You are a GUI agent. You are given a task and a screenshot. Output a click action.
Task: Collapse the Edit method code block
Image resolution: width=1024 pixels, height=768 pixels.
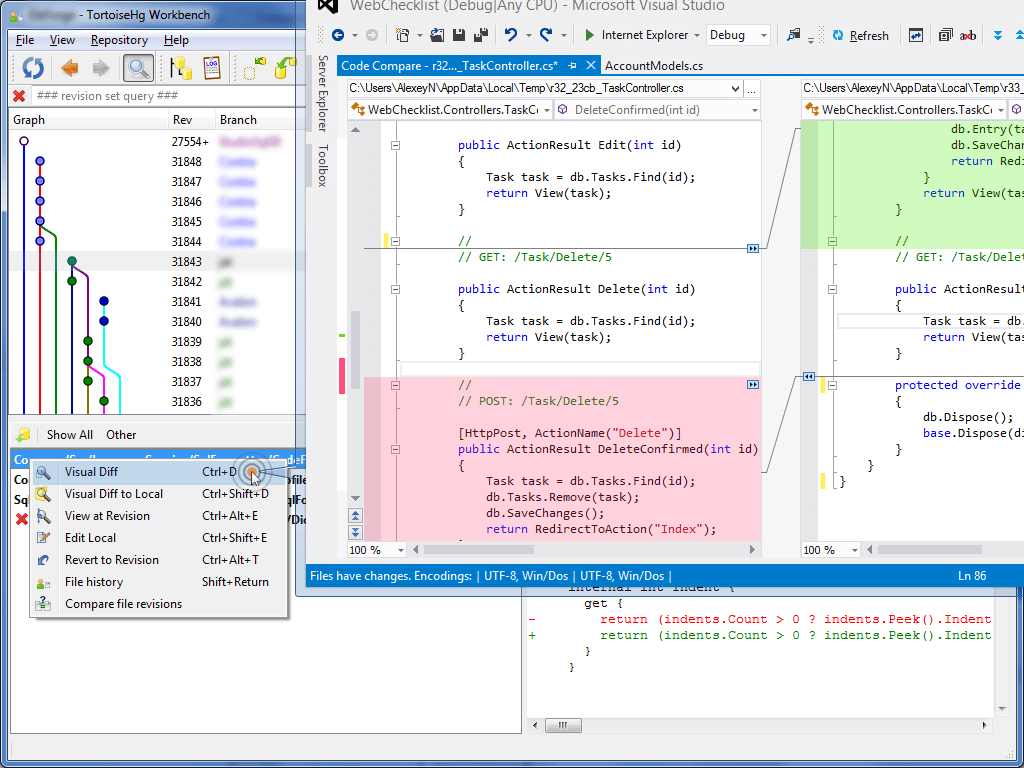click(x=395, y=145)
